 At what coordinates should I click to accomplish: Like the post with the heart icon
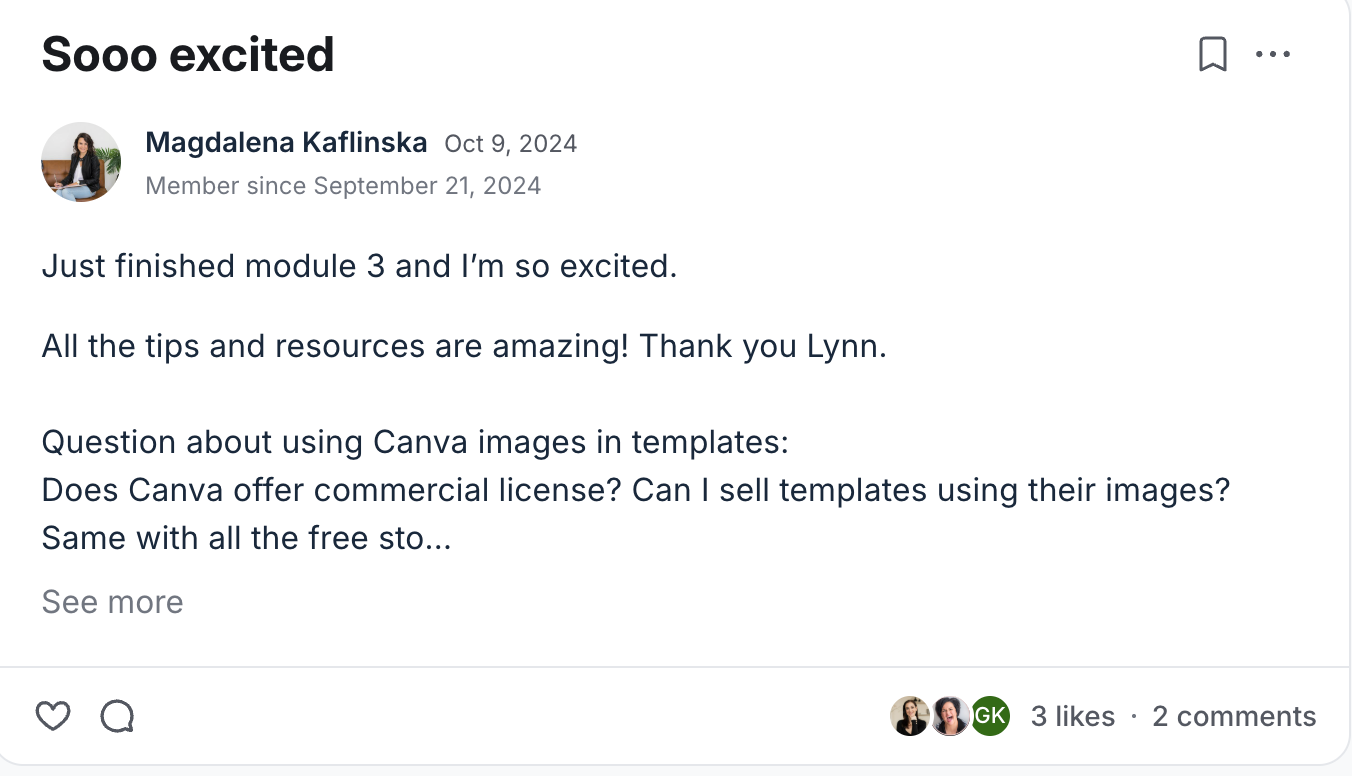[x=53, y=716]
